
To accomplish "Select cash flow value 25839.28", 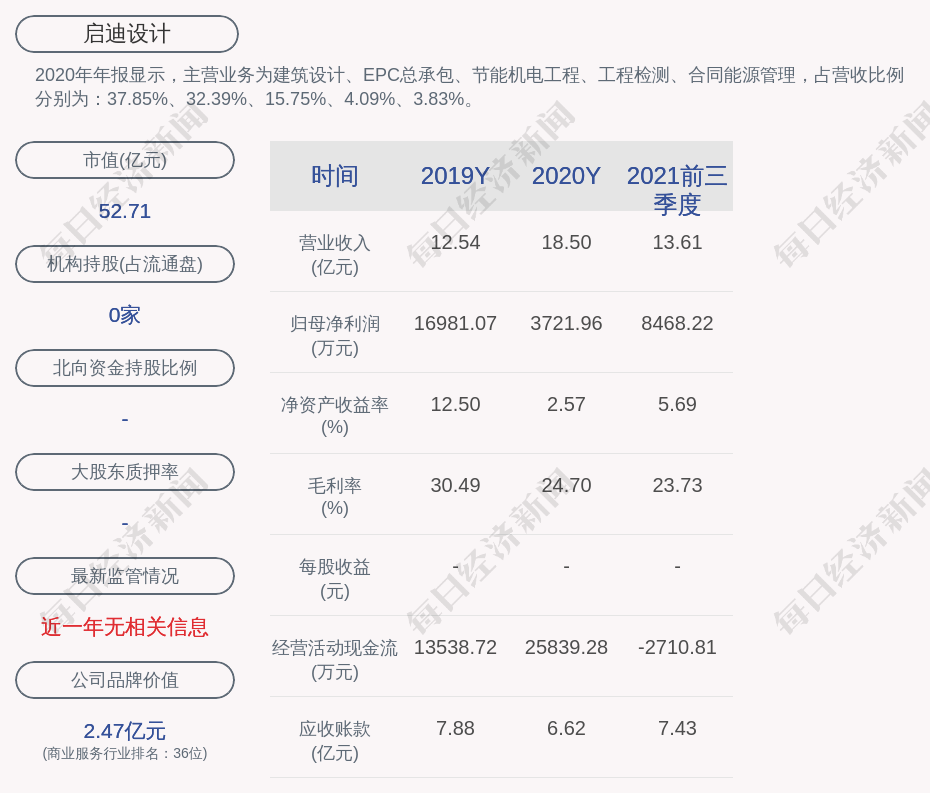I will (x=566, y=647).
